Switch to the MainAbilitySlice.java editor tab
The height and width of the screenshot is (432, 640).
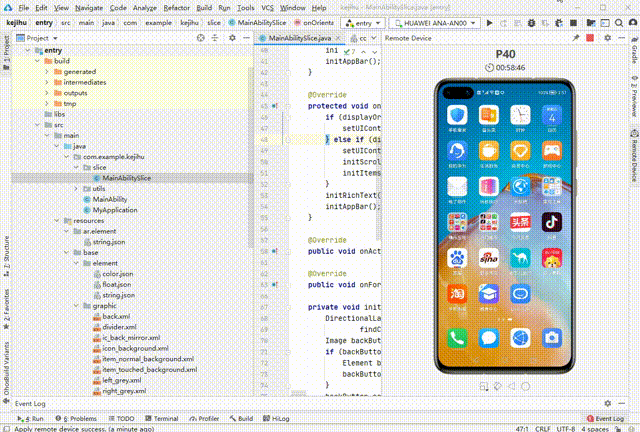(300, 38)
